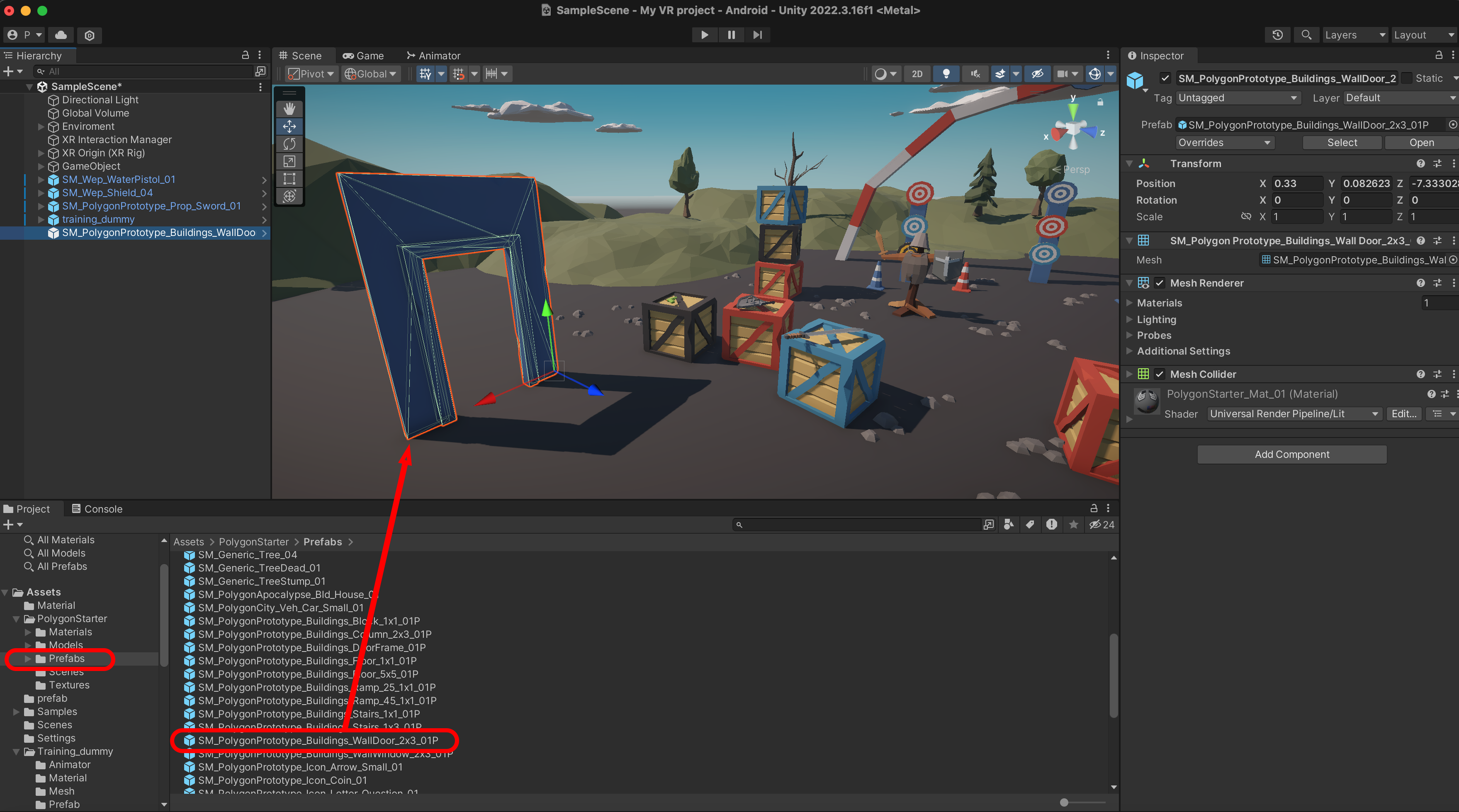Image resolution: width=1459 pixels, height=812 pixels.
Task: Select the Rect transform tool
Action: coord(289,179)
